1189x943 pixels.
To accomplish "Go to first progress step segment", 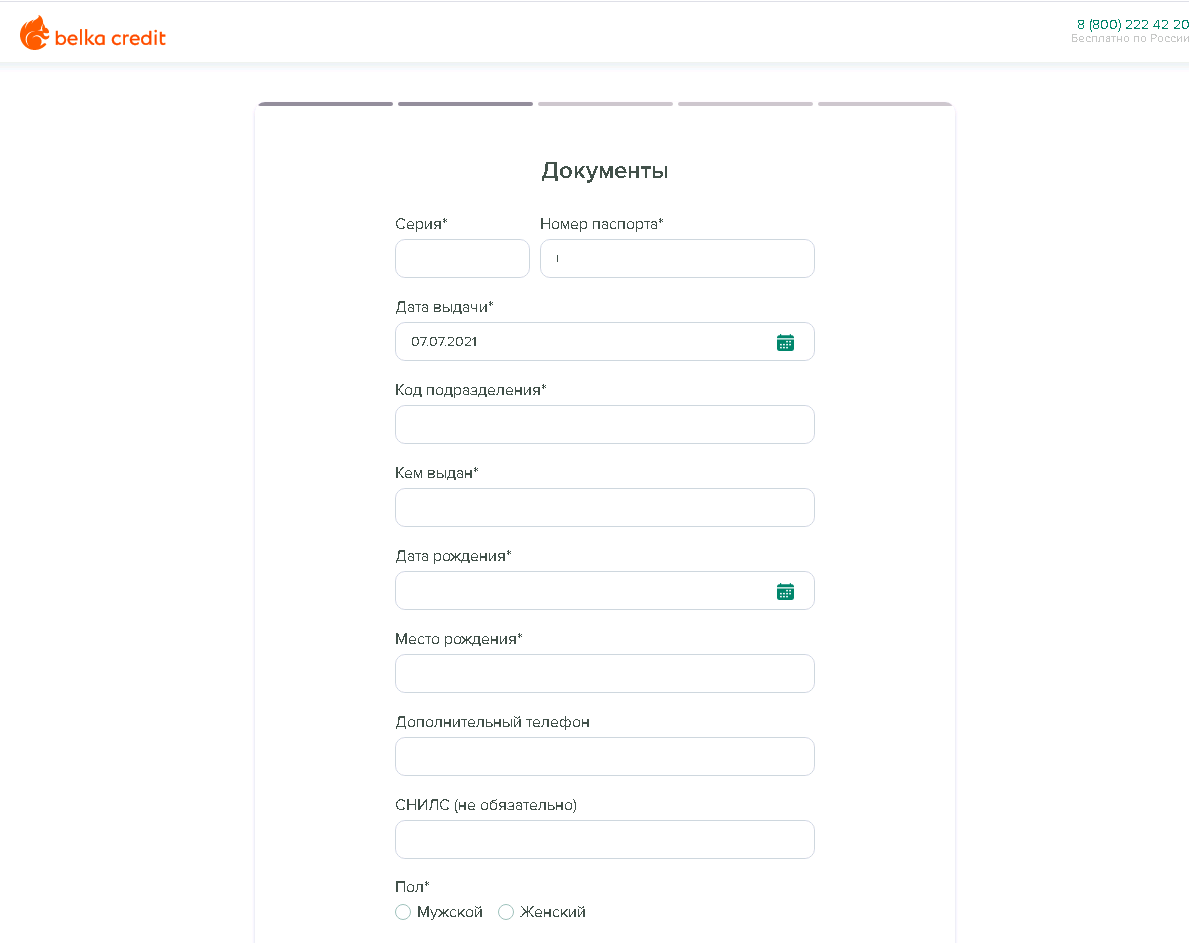I will (x=326, y=104).
